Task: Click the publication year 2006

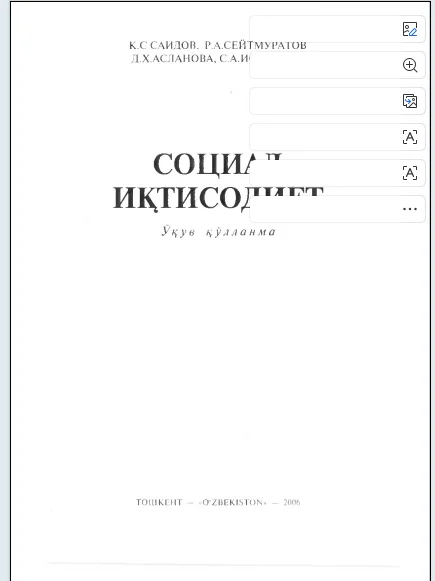Action: pyautogui.click(x=292, y=502)
